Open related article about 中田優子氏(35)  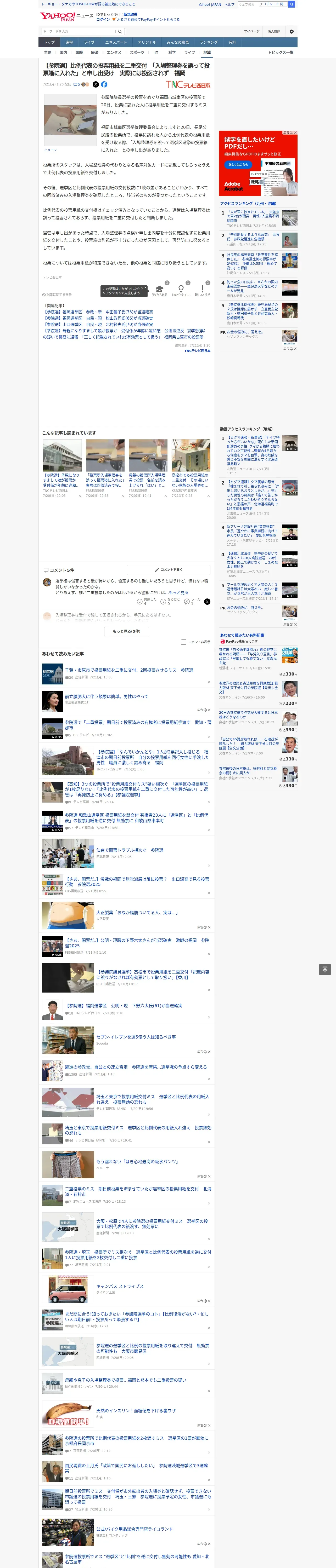pyautogui.click(x=98, y=312)
